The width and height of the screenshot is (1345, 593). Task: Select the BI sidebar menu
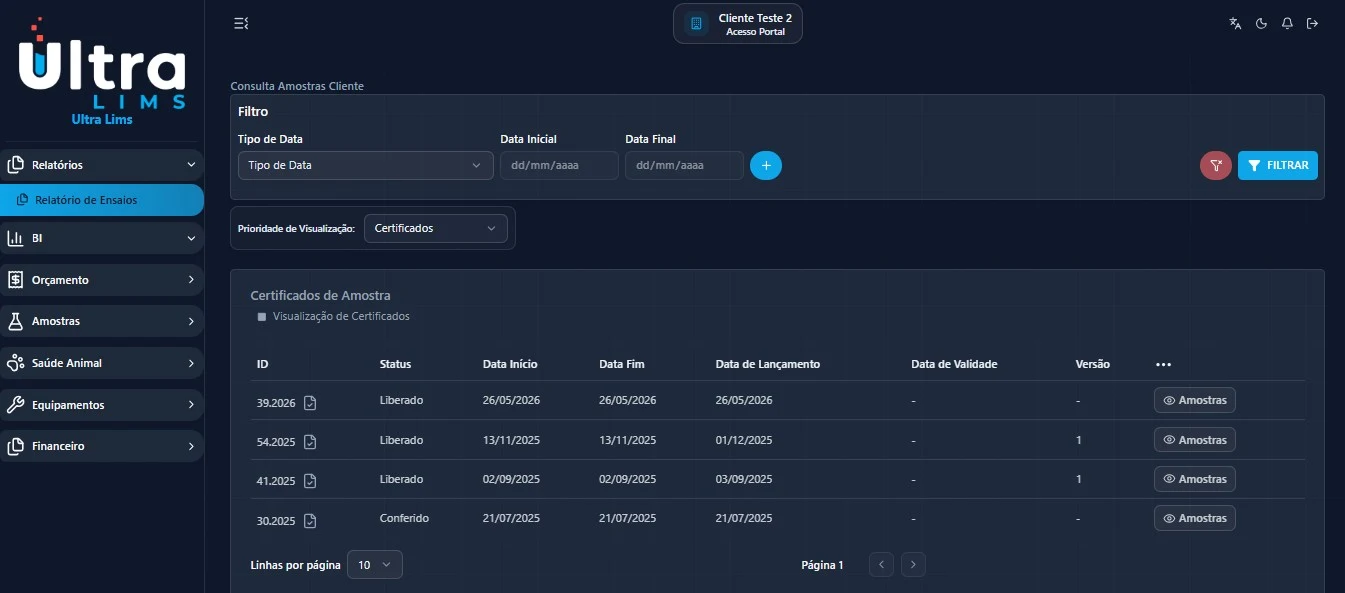point(102,238)
